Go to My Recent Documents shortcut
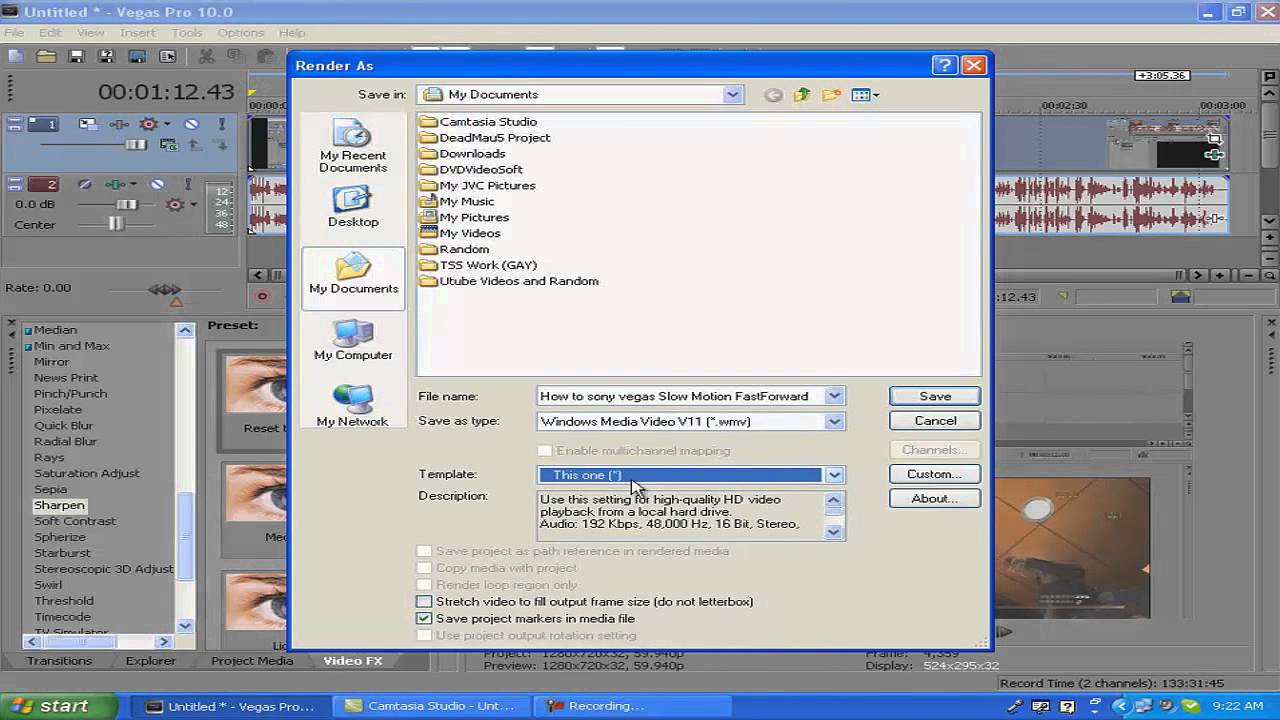 point(353,147)
